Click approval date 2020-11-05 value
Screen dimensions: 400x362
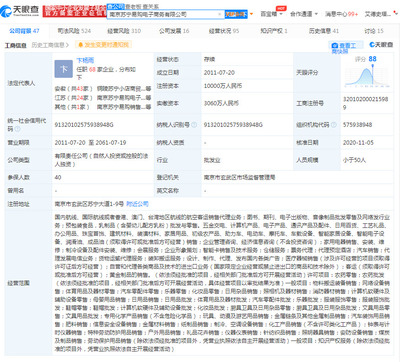tap(358, 143)
